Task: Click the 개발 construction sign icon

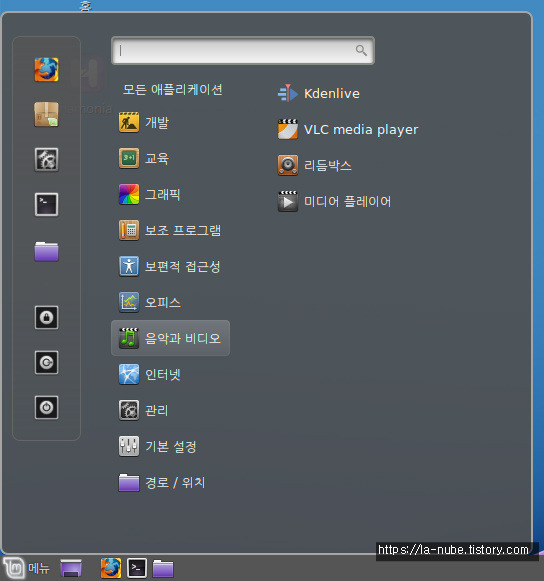Action: [129, 122]
